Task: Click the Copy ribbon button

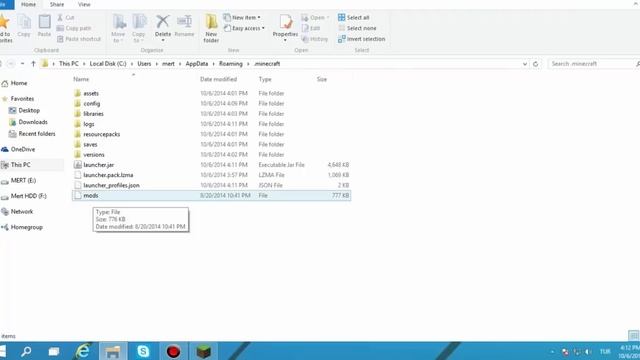Action: 24,26
